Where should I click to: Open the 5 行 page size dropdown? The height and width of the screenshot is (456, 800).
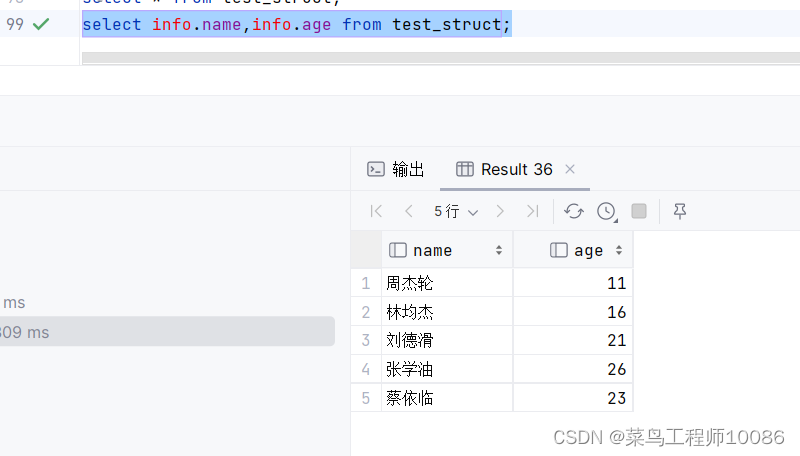456,211
